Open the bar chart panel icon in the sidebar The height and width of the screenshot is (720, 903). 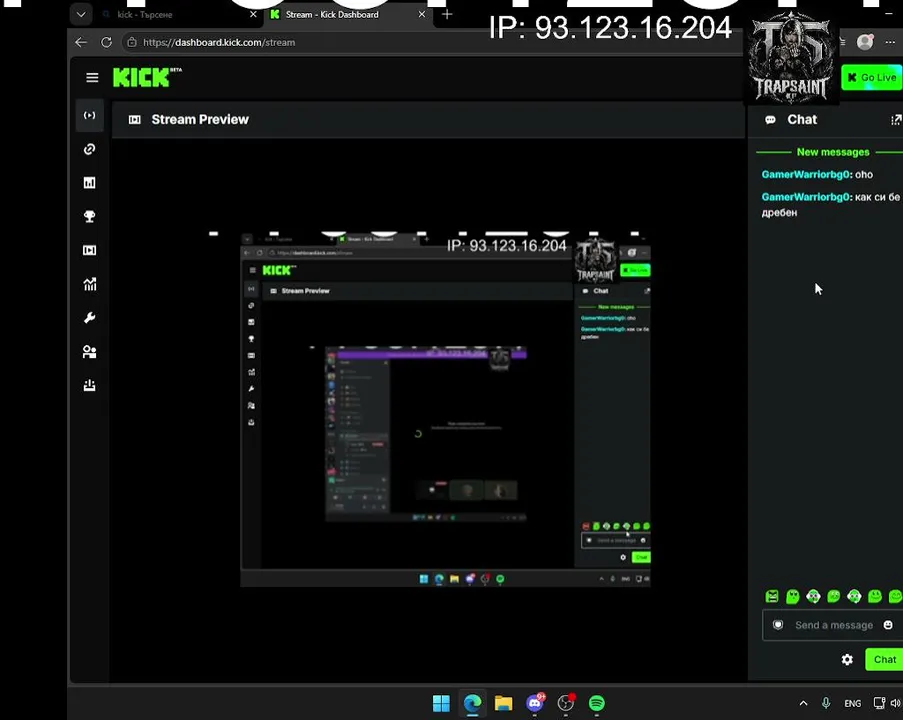89,183
